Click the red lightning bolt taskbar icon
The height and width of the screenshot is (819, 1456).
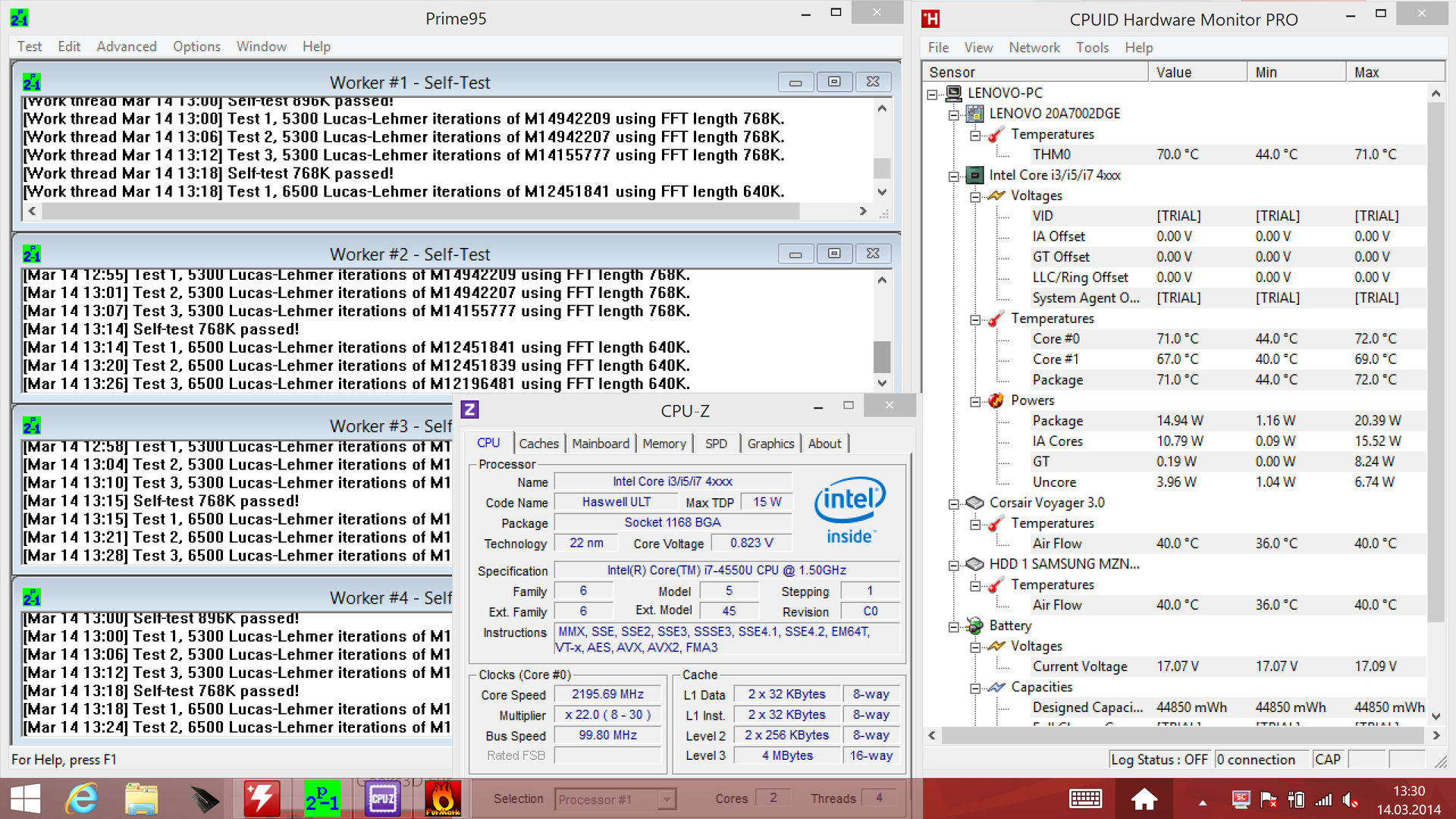(262, 799)
